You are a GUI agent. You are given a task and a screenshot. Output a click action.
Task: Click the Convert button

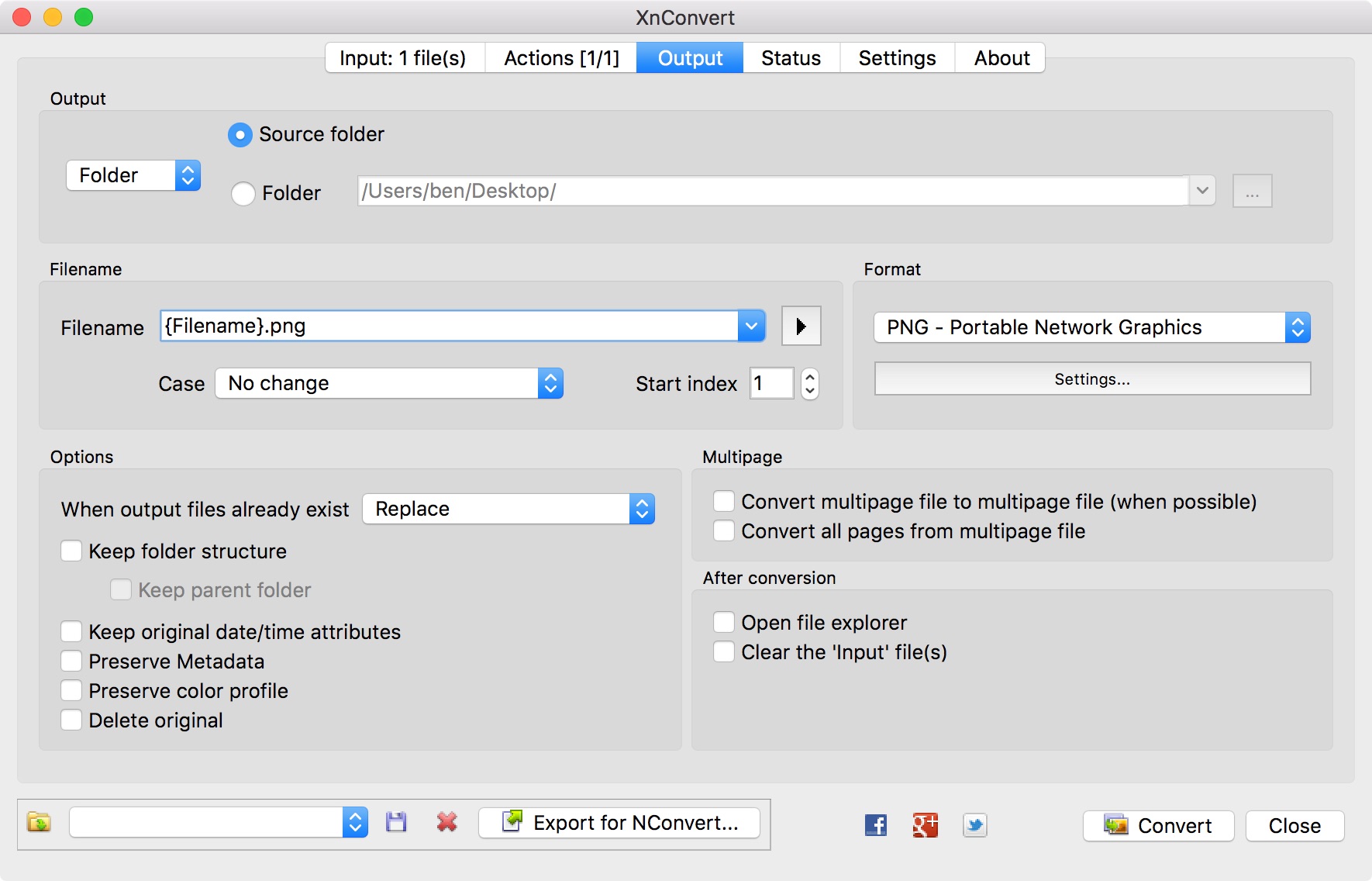[1158, 826]
